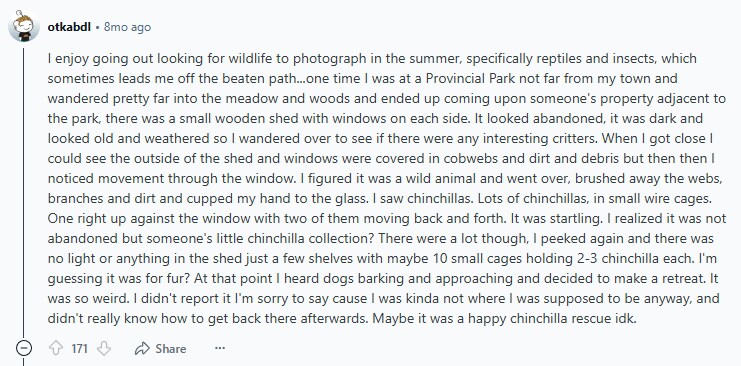Upvote the comment by otkabdl

pos(56,349)
